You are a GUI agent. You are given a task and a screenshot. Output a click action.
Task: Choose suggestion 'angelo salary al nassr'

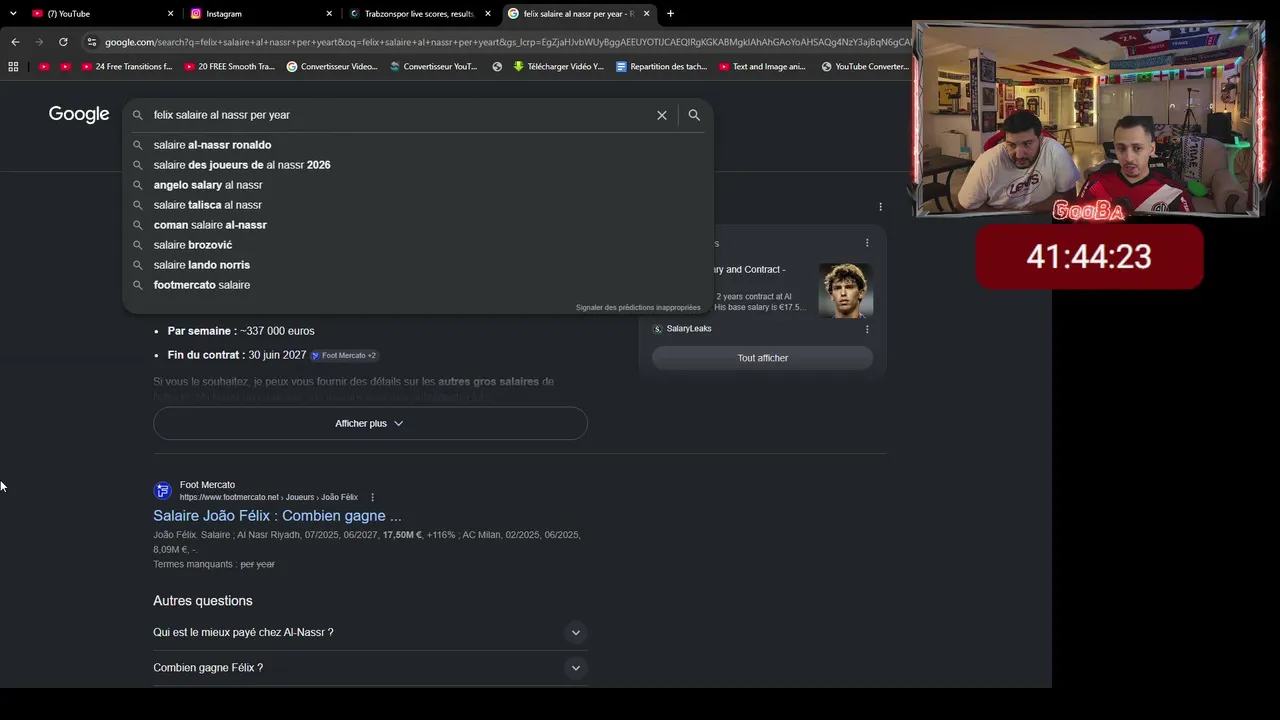pyautogui.click(x=418, y=185)
